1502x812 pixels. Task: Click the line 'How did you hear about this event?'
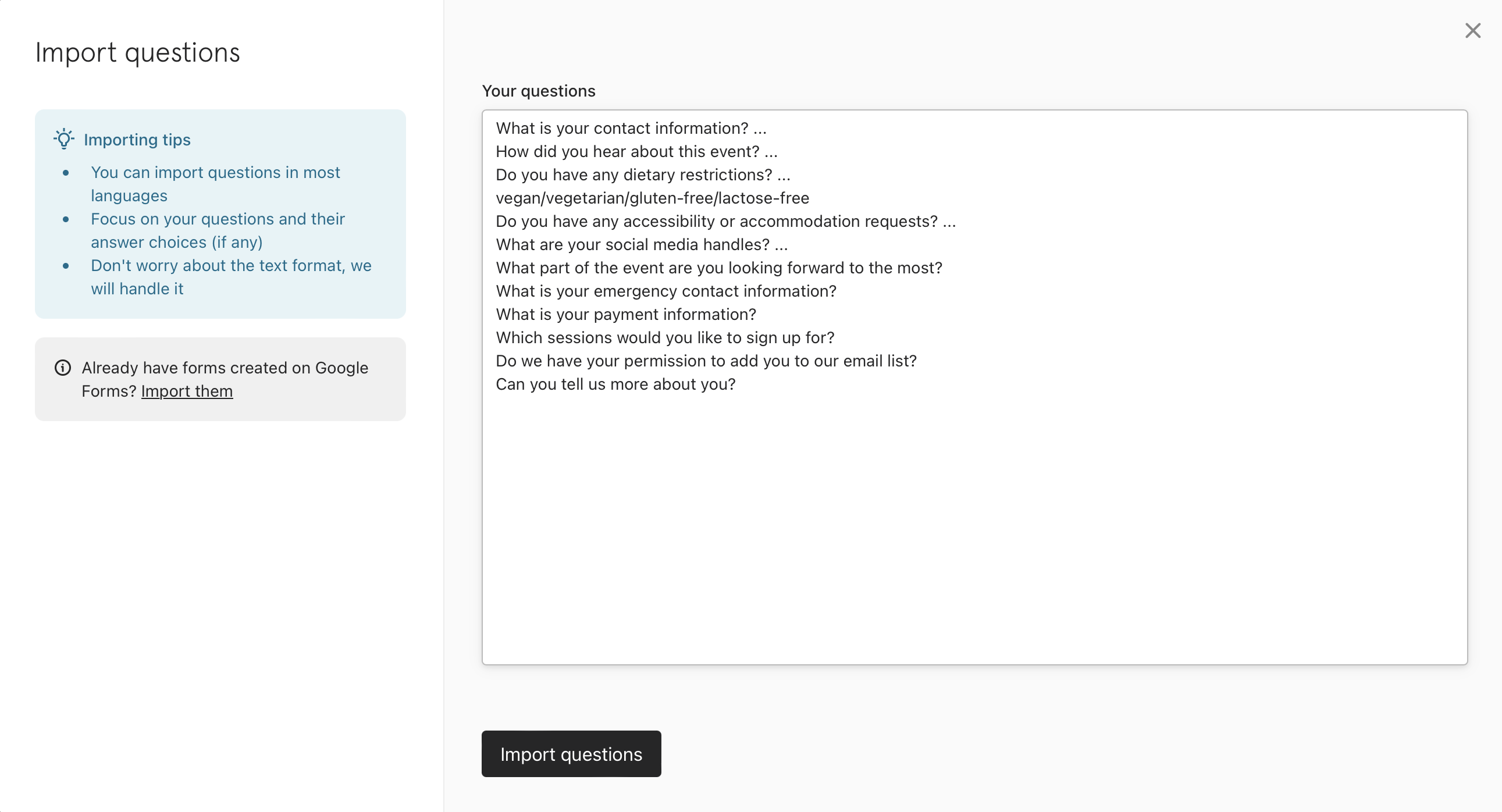636,152
